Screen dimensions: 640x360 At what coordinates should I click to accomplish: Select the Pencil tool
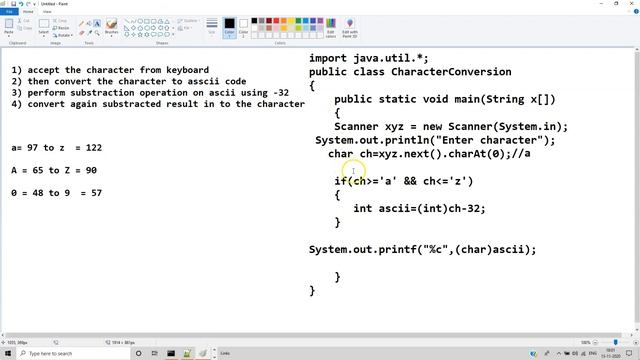pyautogui.click(x=82, y=24)
